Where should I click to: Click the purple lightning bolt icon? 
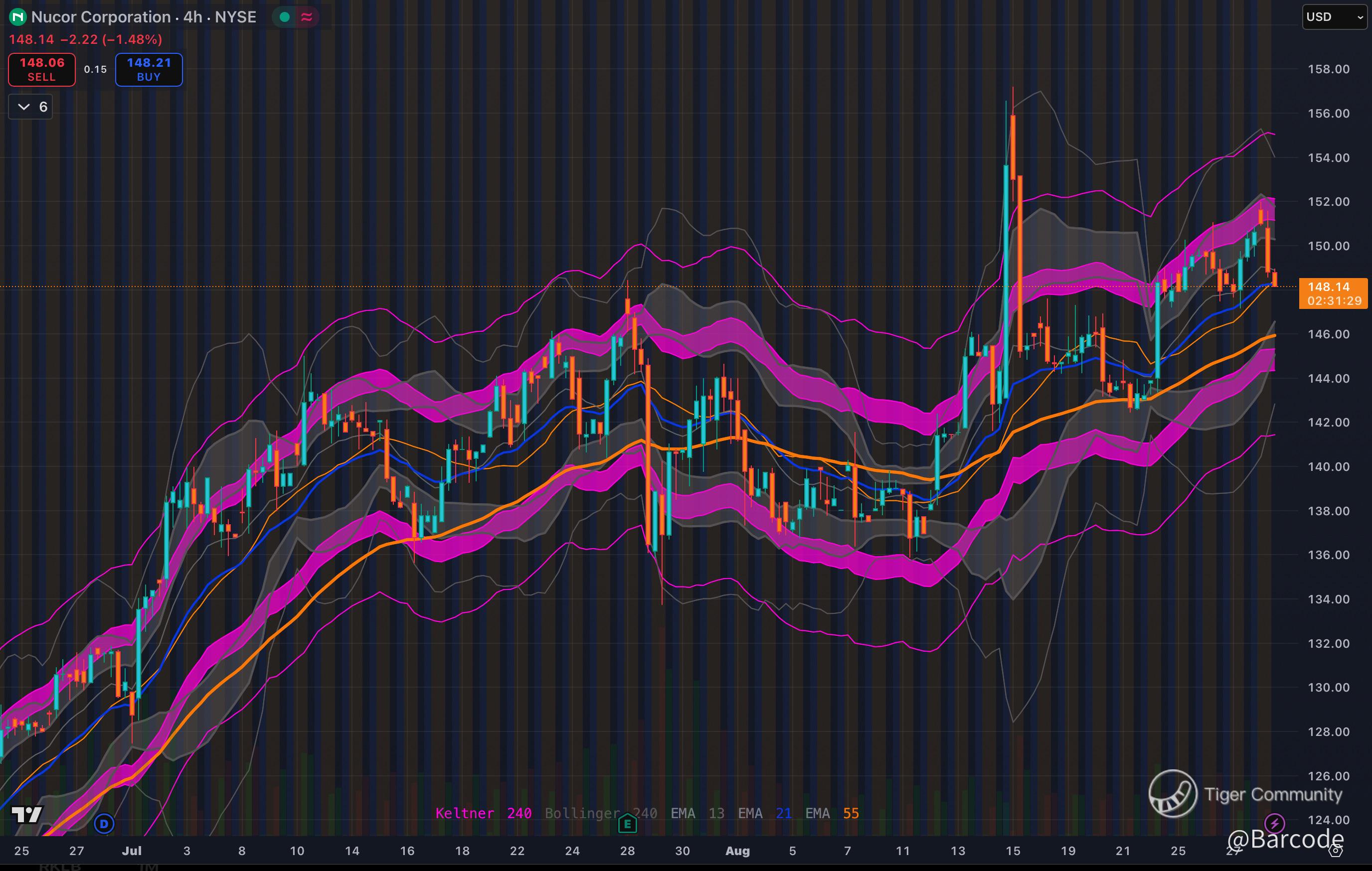click(x=1274, y=823)
